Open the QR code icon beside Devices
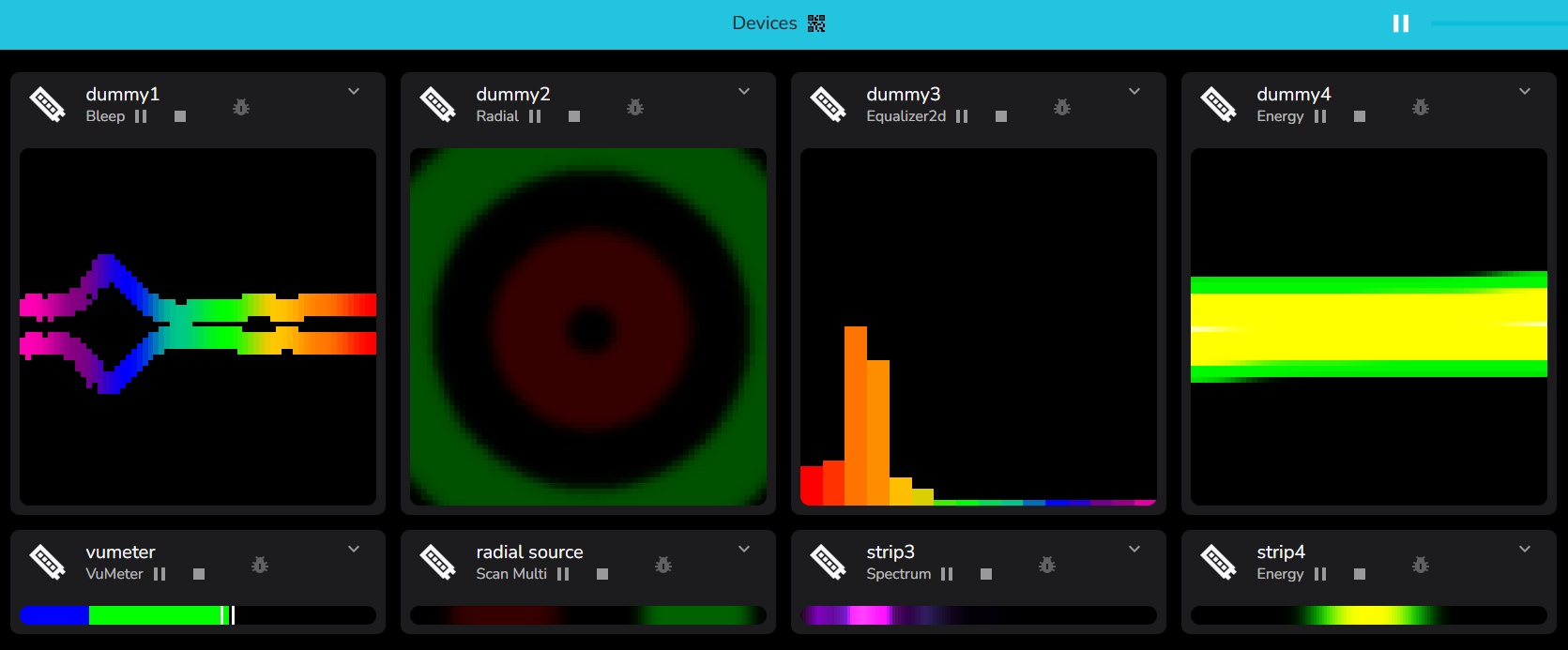1568x650 pixels. click(816, 23)
